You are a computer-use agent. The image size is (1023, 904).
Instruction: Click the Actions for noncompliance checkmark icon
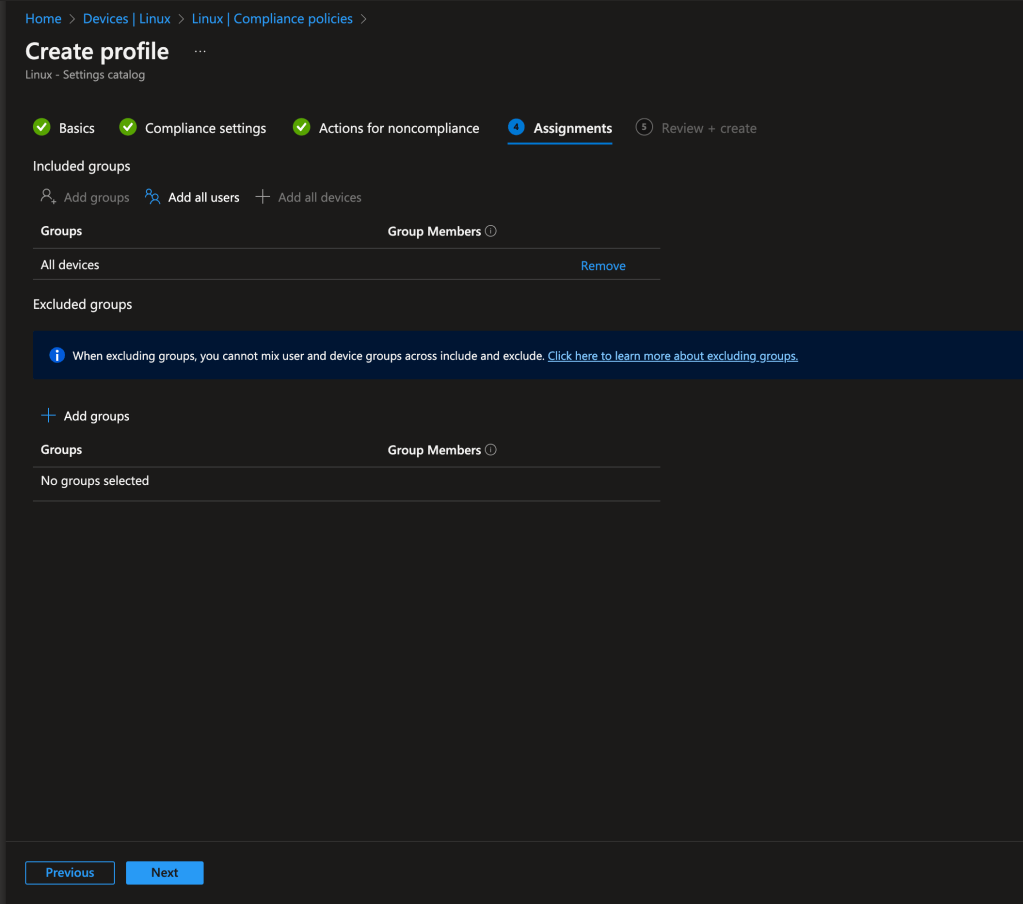click(x=301, y=127)
